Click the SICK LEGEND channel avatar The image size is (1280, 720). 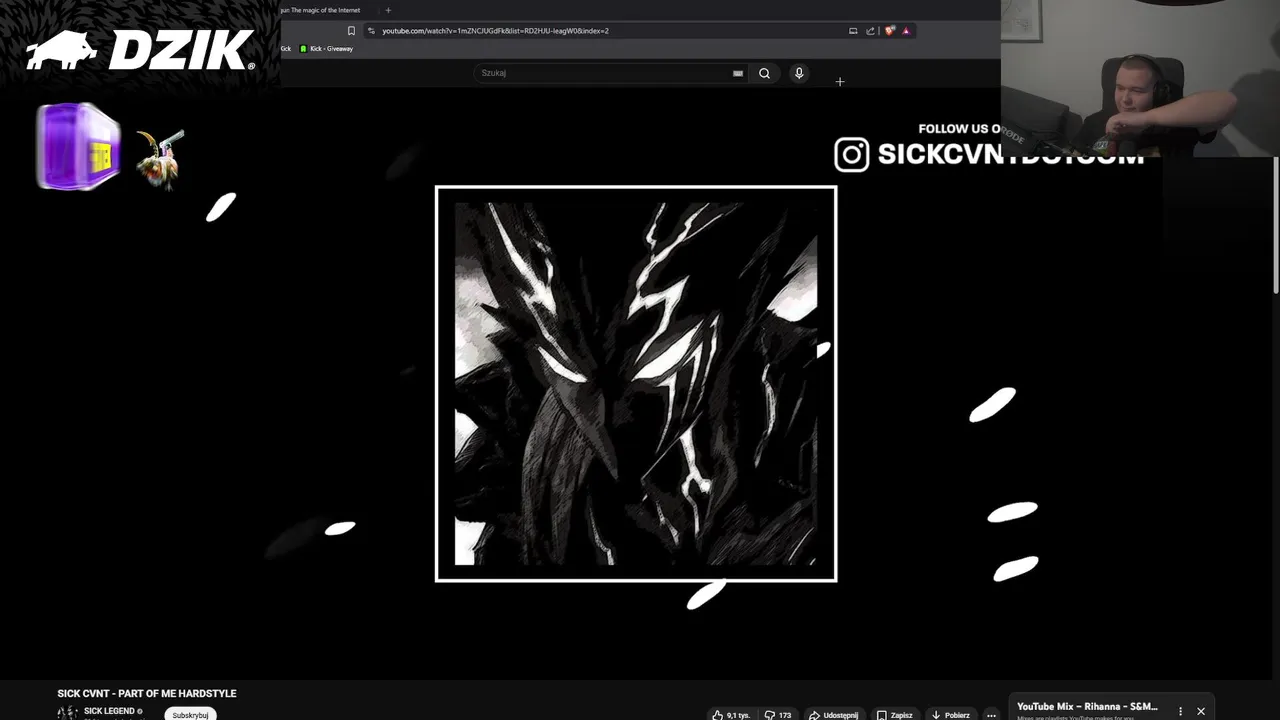[x=67, y=712]
